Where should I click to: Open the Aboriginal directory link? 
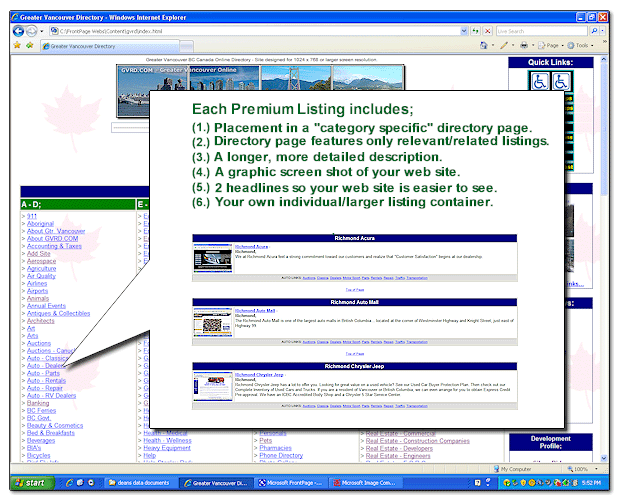coord(41,224)
